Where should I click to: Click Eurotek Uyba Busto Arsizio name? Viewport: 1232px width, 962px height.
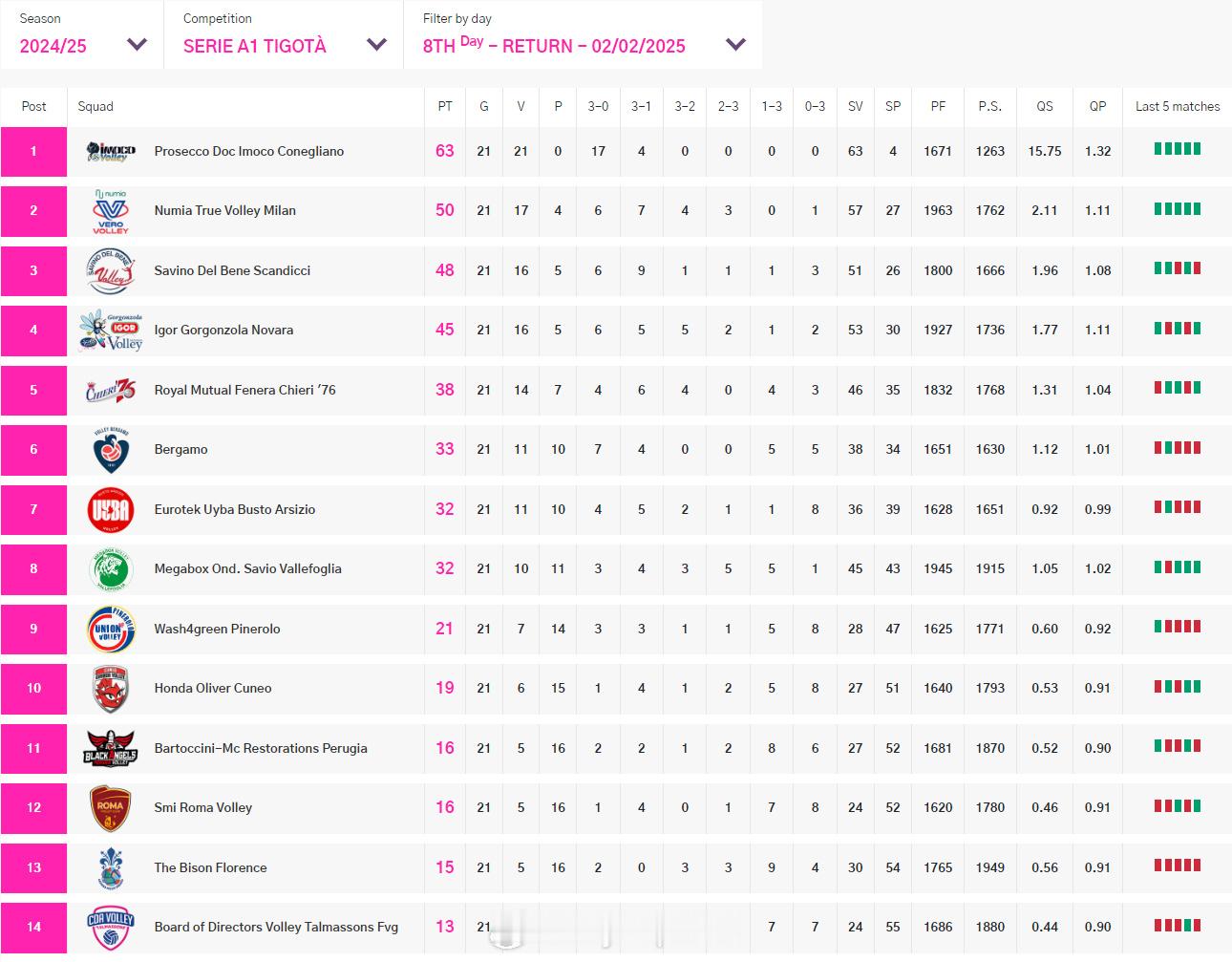235,509
